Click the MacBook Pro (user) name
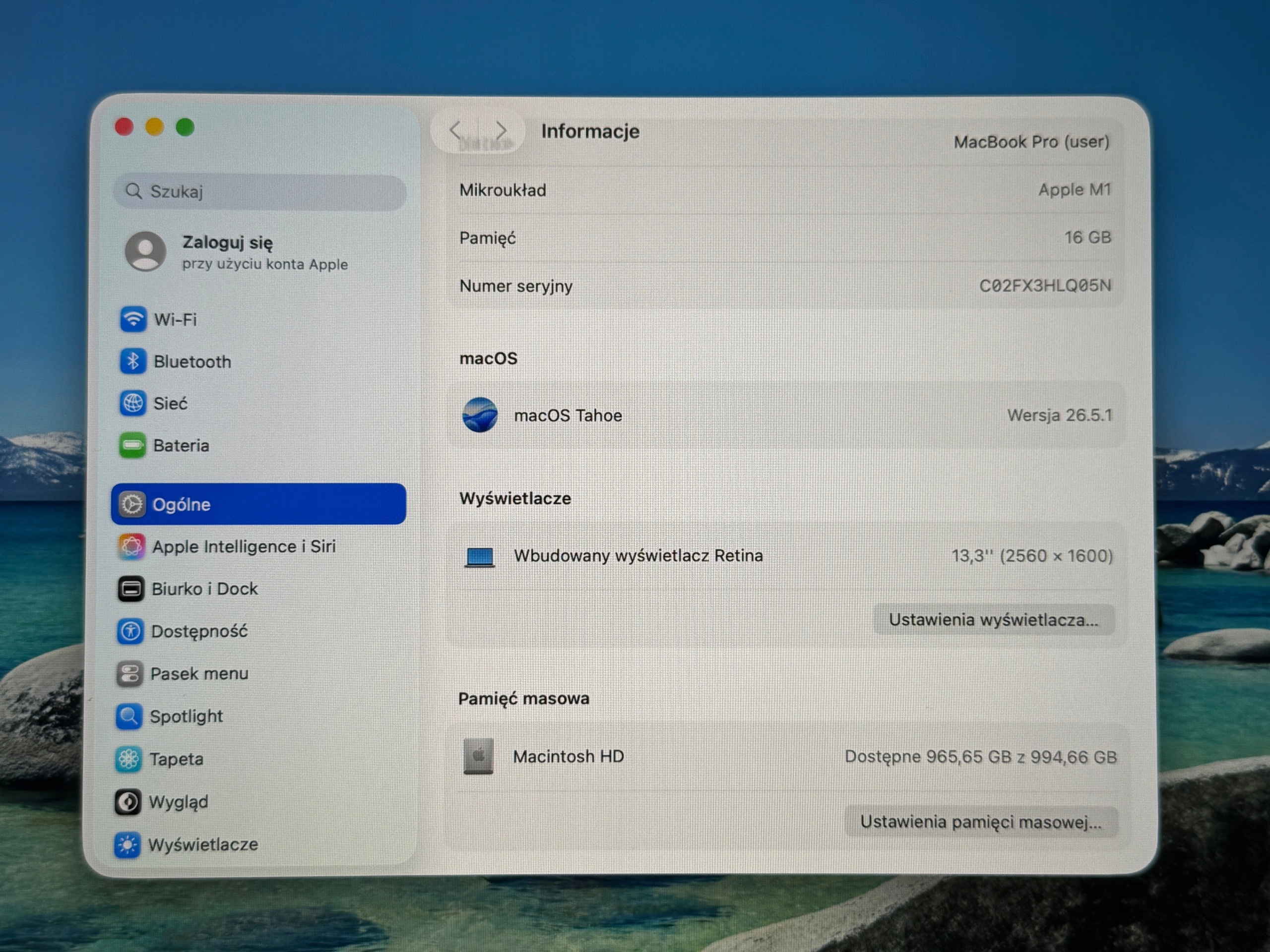Image resolution: width=1270 pixels, height=952 pixels. [x=1031, y=142]
